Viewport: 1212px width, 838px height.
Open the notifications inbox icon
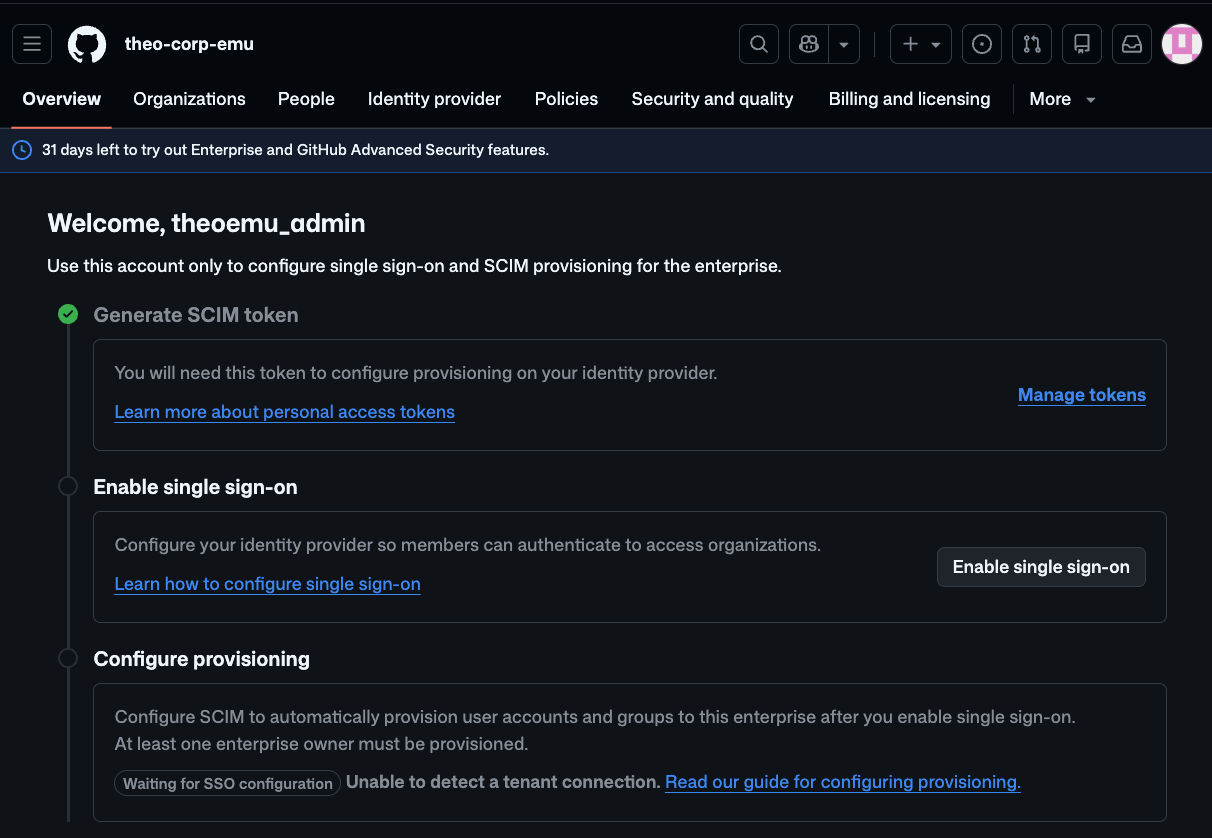[1131, 44]
